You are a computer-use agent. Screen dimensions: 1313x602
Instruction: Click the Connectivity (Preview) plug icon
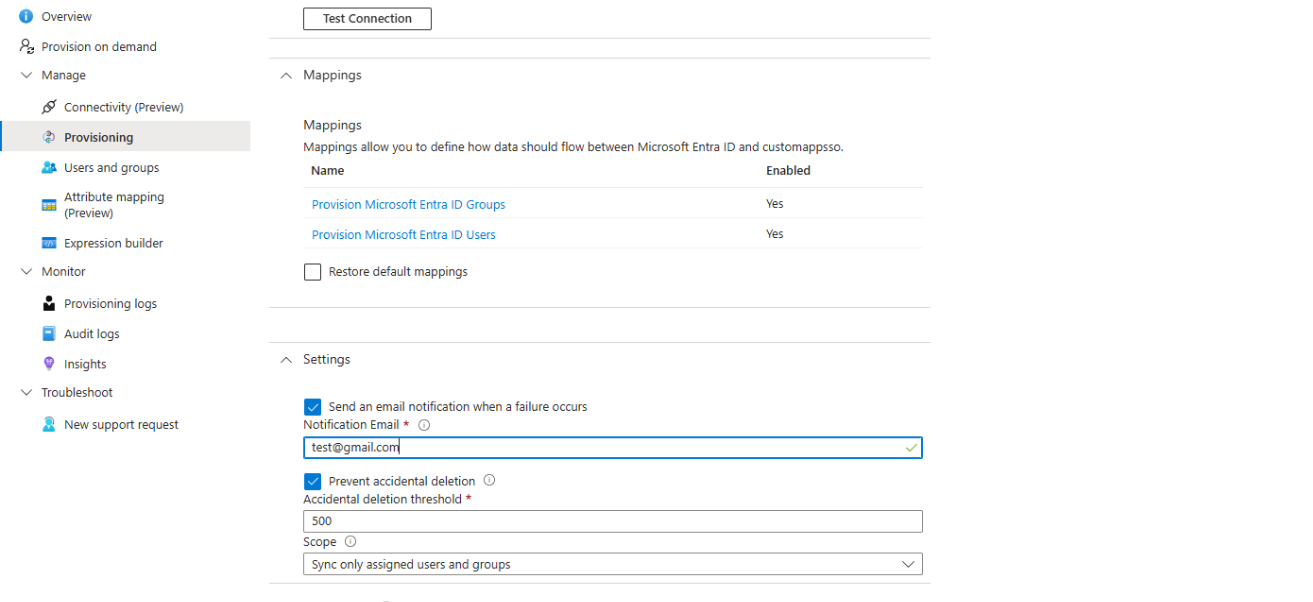pos(49,107)
